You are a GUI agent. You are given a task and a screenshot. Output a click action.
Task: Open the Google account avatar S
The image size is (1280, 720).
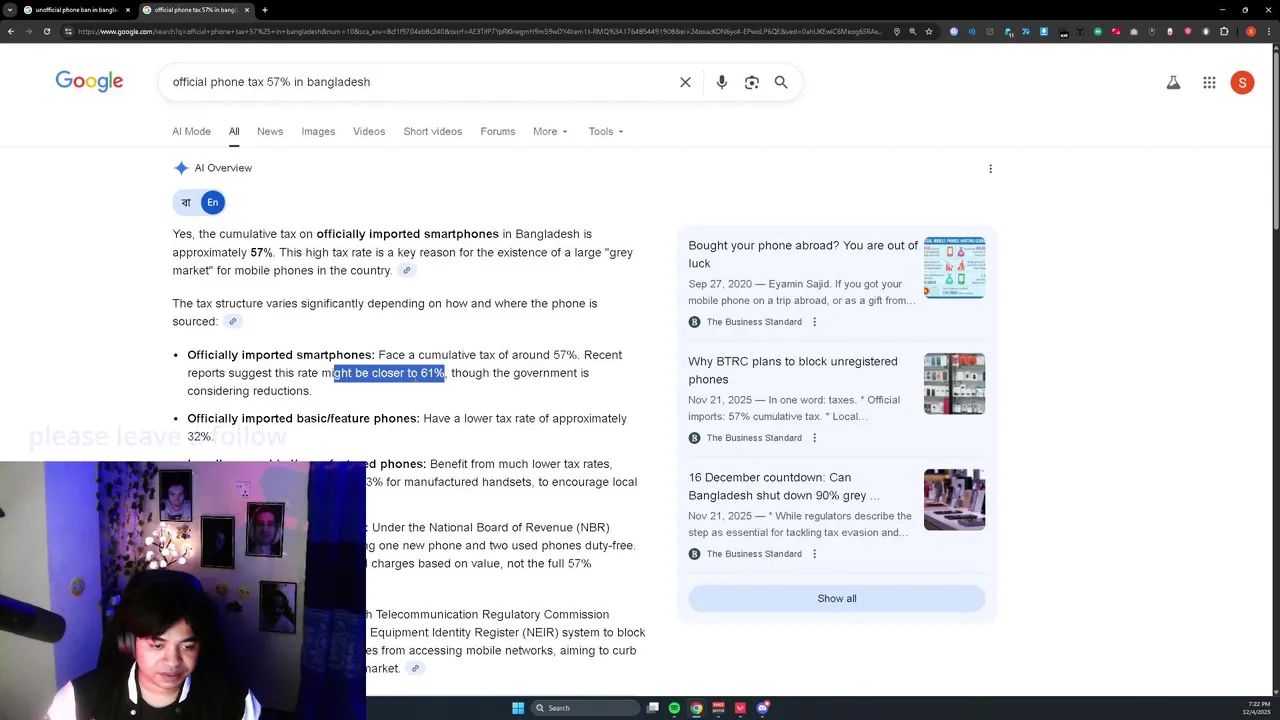[1242, 83]
